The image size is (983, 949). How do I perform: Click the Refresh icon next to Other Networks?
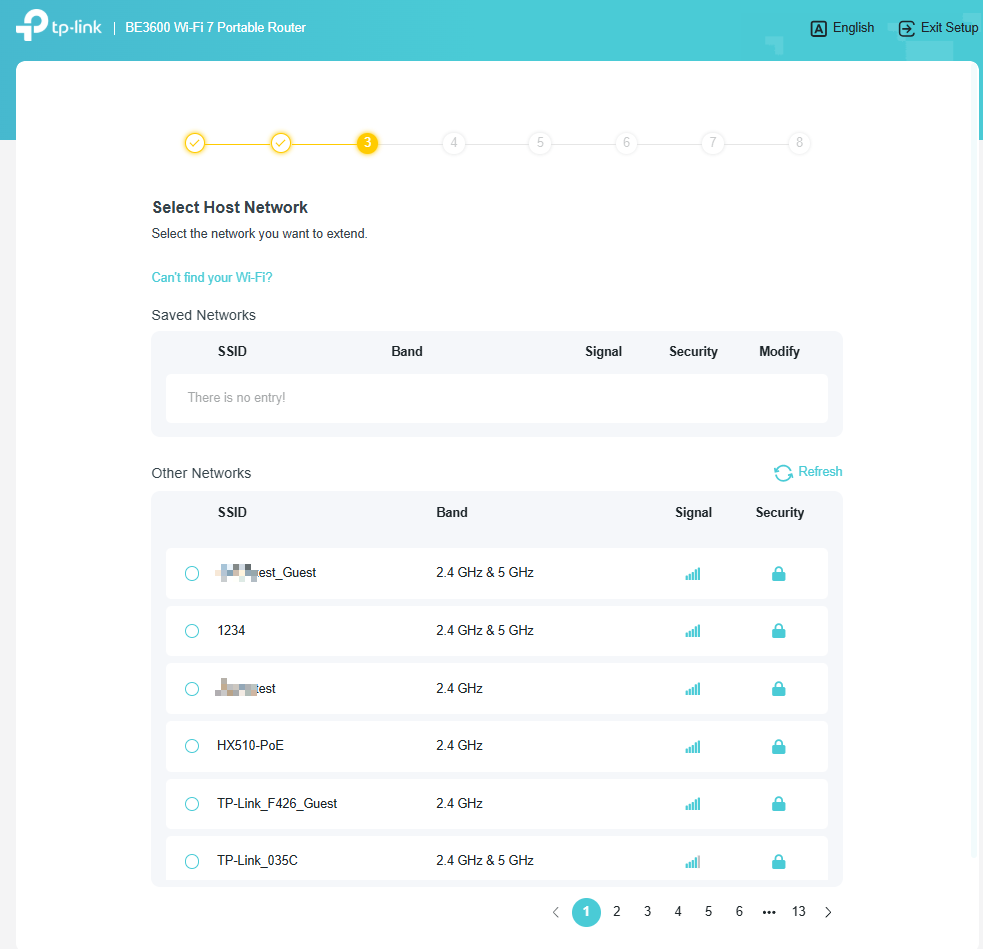[x=783, y=472]
